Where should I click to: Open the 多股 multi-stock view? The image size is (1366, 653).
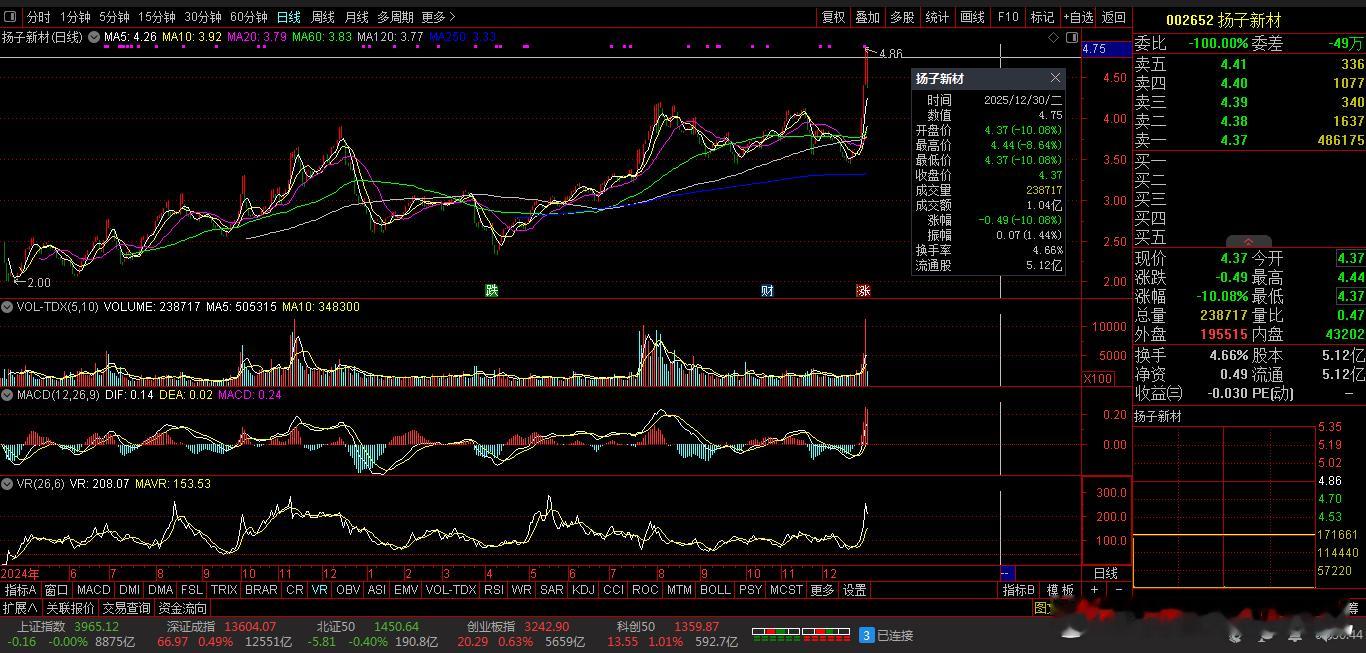902,17
